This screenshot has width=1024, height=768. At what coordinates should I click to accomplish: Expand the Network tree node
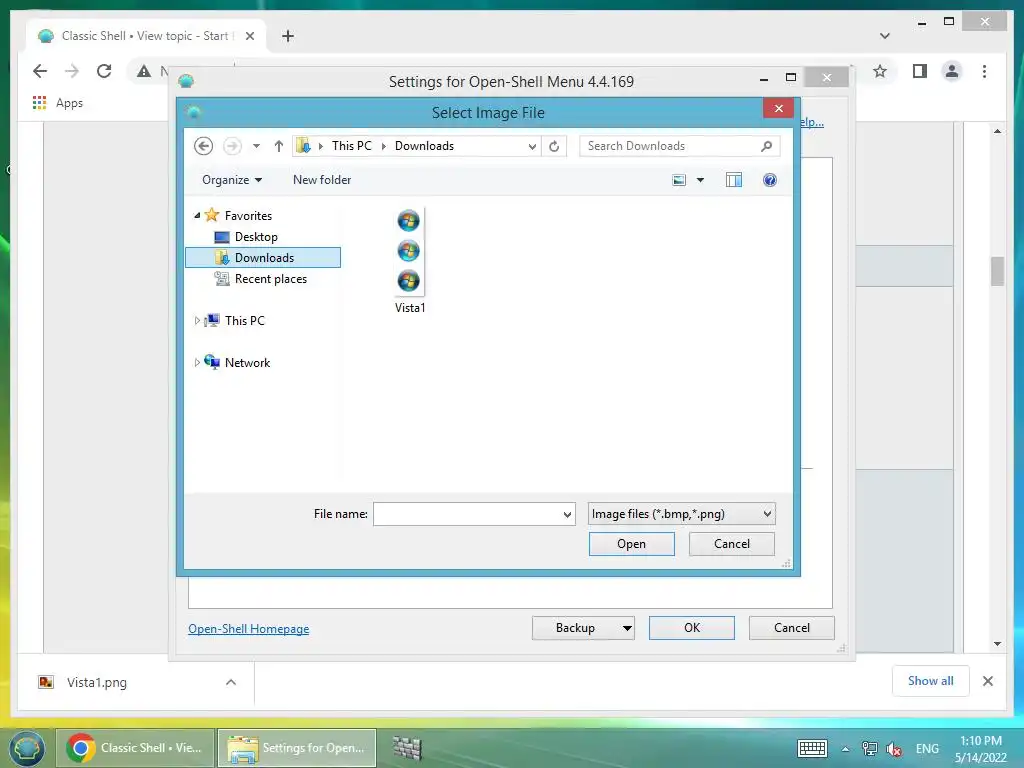pos(197,362)
